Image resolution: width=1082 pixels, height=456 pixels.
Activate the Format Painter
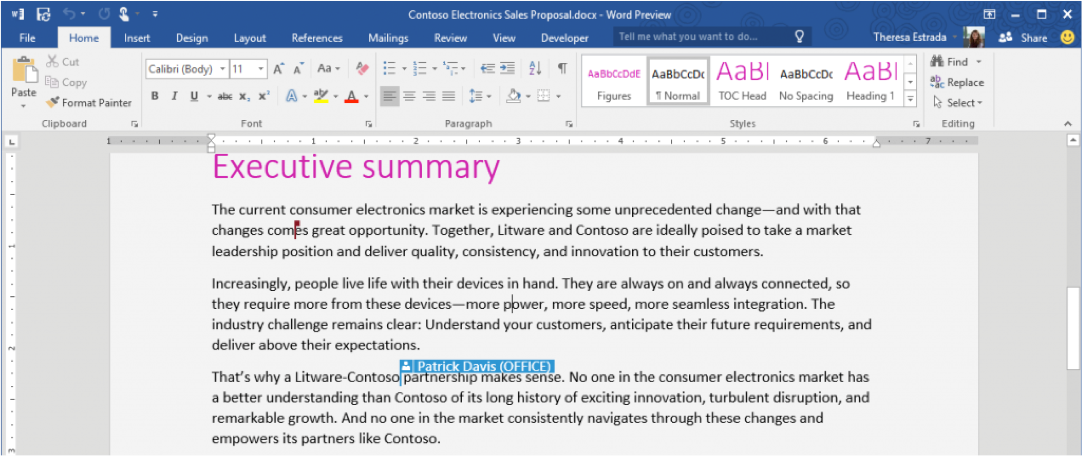(x=88, y=103)
